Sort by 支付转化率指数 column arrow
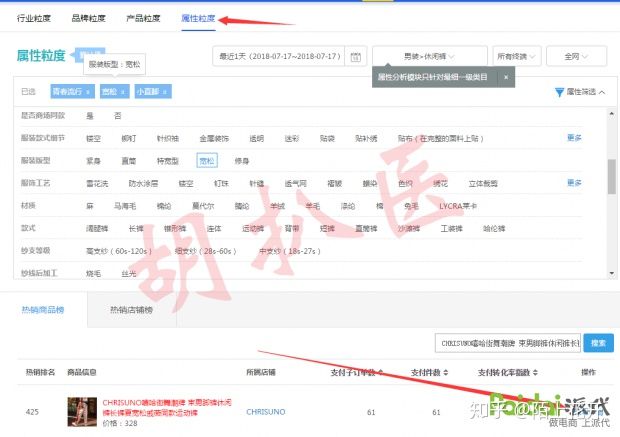This screenshot has height=437, width=620. pyautogui.click(x=533, y=373)
